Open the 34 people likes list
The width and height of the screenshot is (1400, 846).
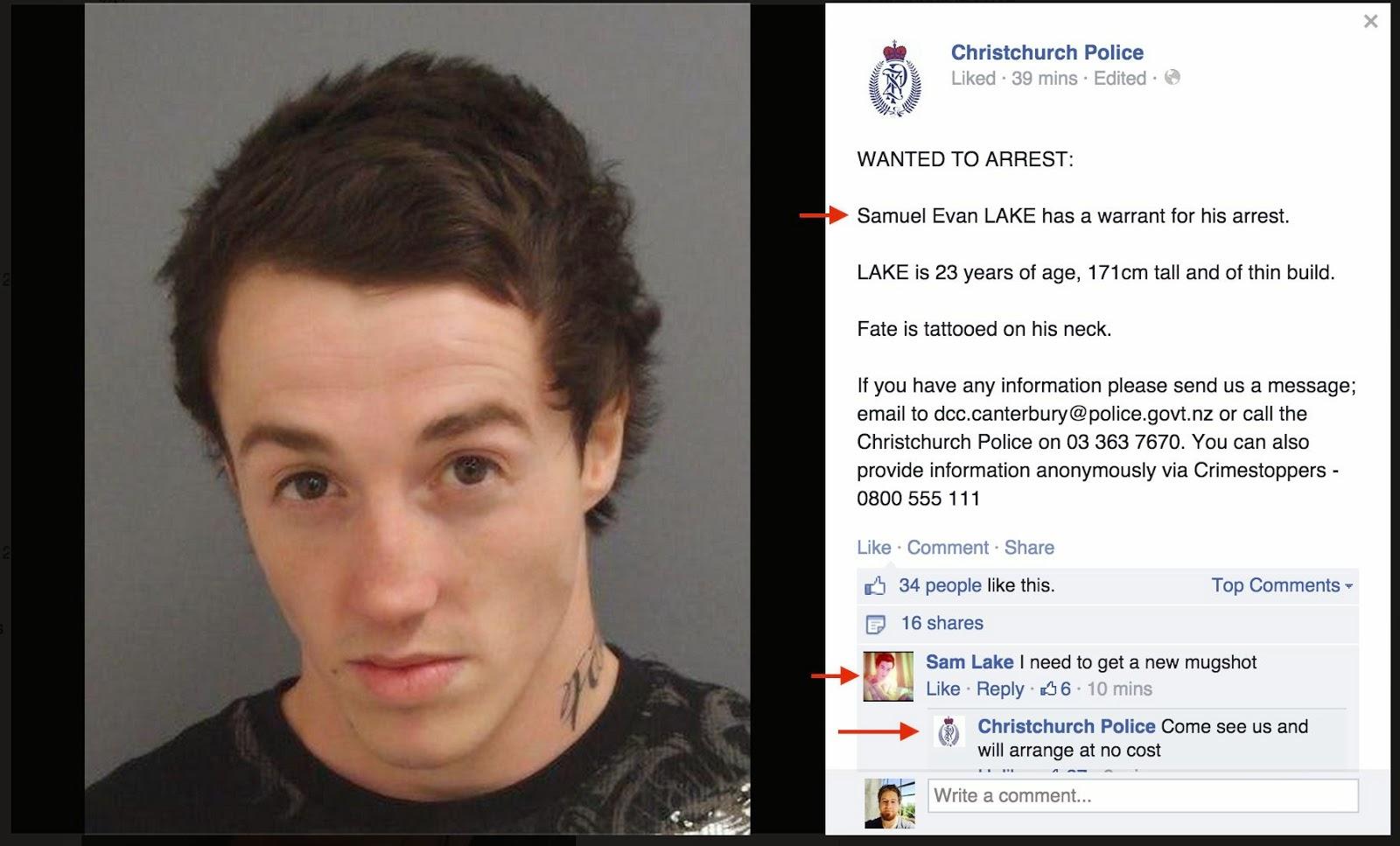(x=940, y=585)
